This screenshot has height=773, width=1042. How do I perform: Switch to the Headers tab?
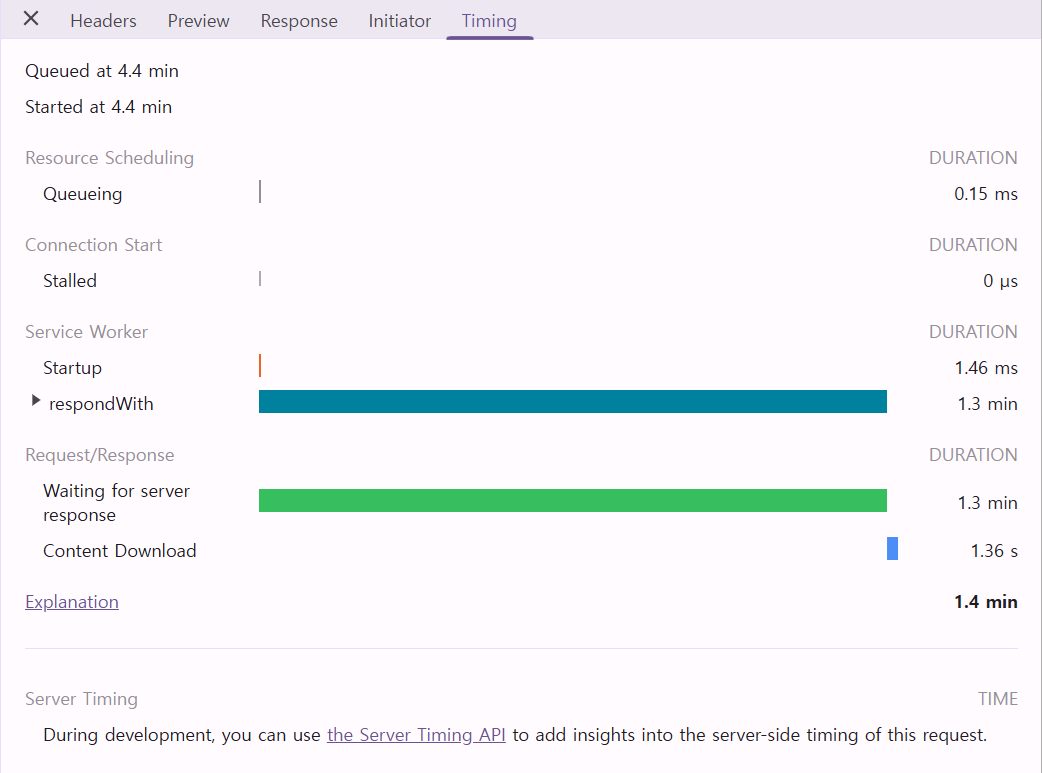(x=103, y=21)
